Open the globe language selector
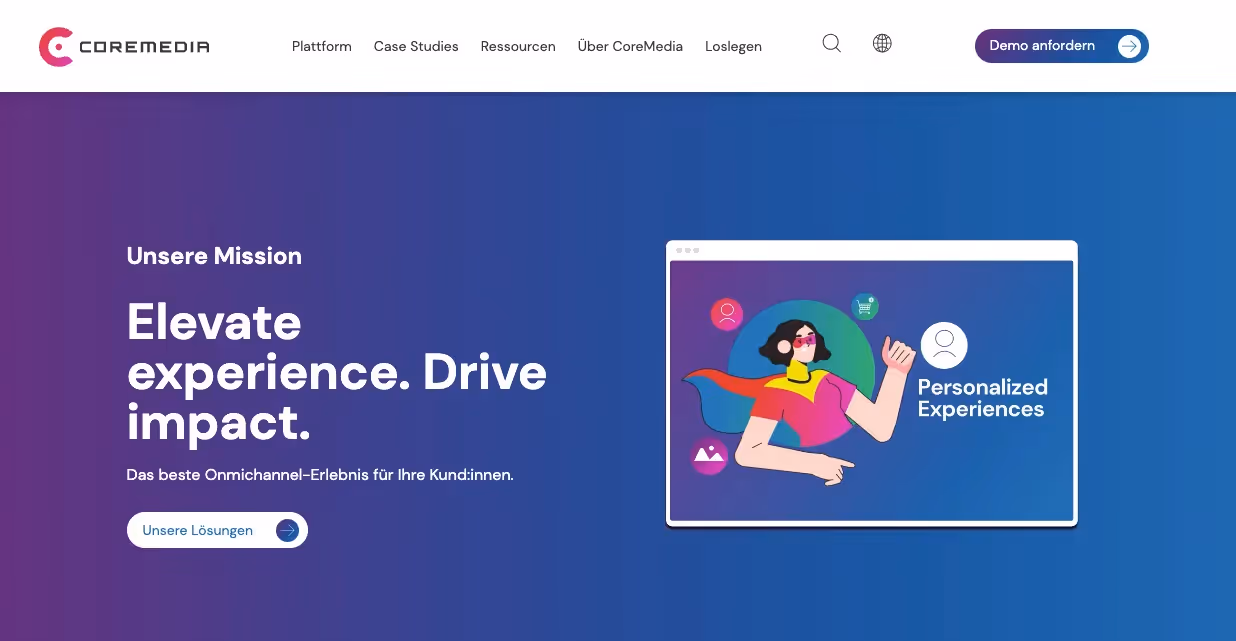Viewport: 1236px width, 641px height. tap(882, 43)
